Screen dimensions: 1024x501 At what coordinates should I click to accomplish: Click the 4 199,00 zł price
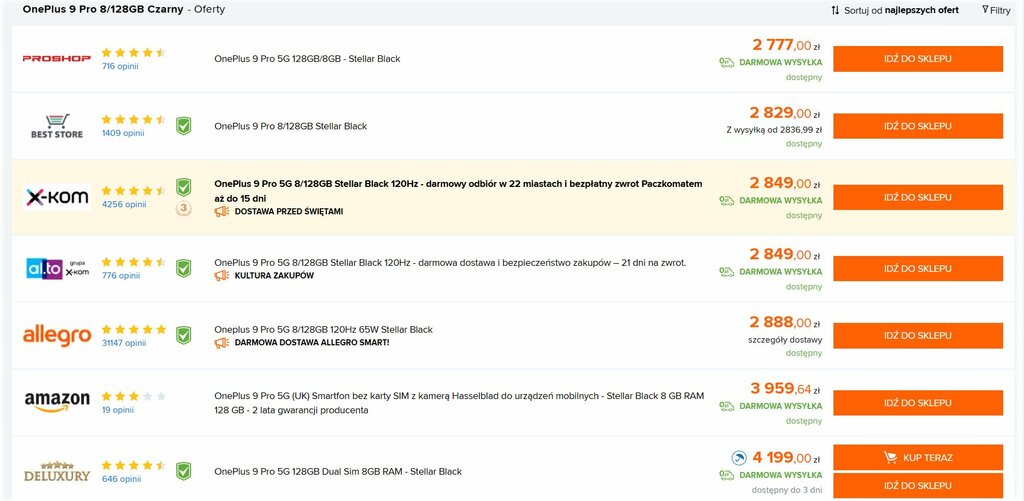click(786, 458)
